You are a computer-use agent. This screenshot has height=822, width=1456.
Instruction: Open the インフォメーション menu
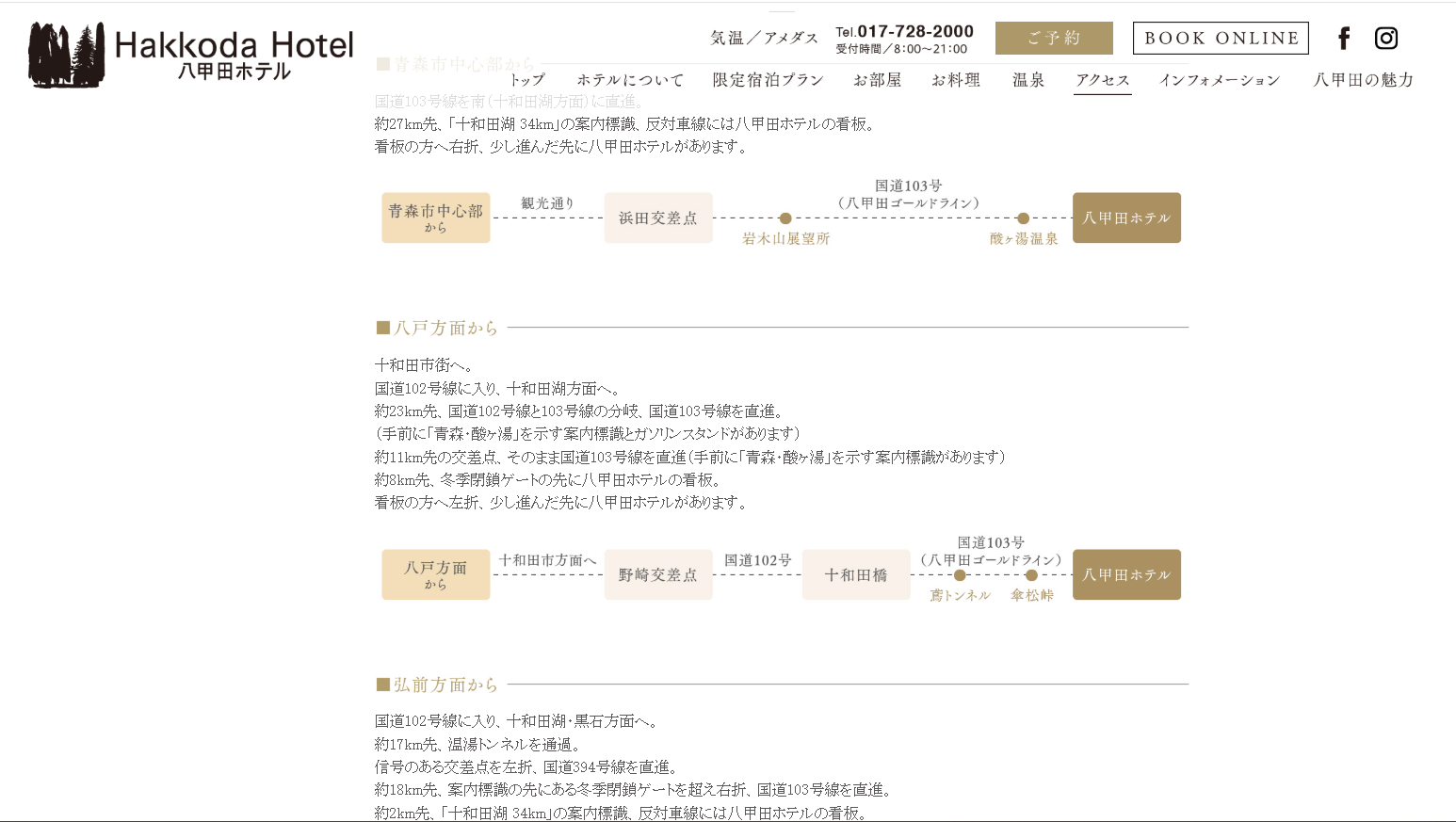pos(1220,80)
